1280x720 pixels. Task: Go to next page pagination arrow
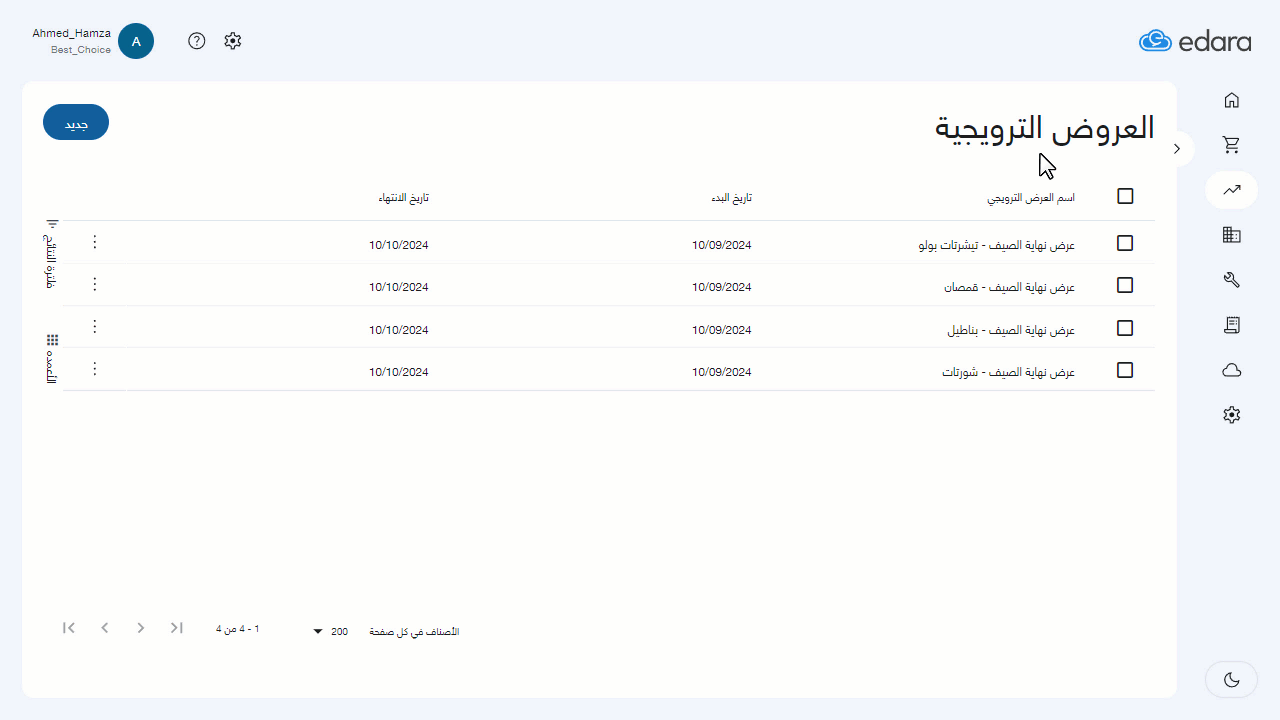point(141,628)
